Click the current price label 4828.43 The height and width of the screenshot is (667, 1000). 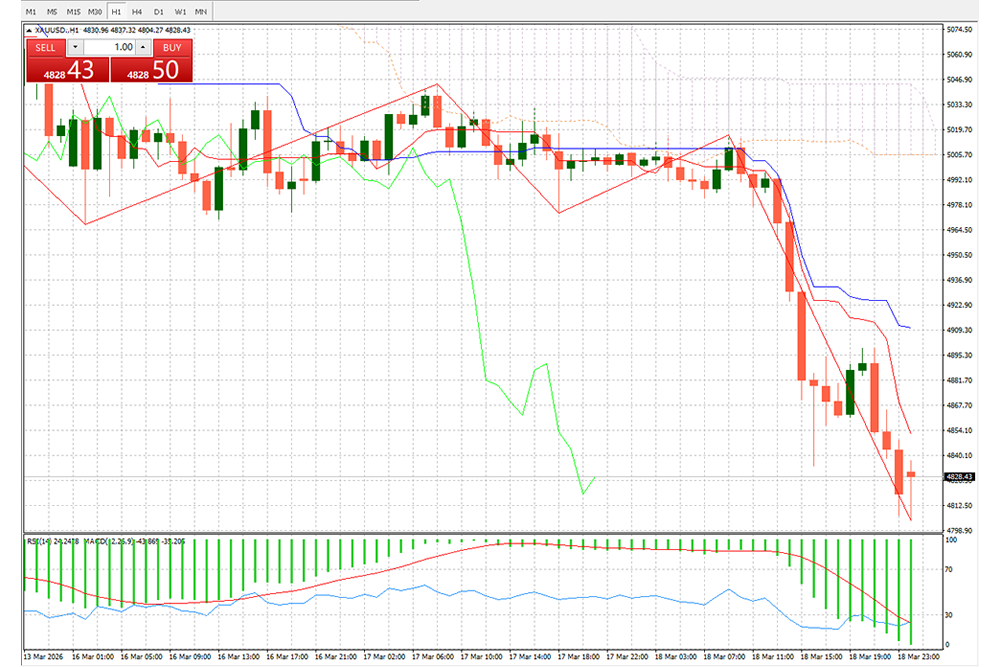pyautogui.click(x=958, y=477)
